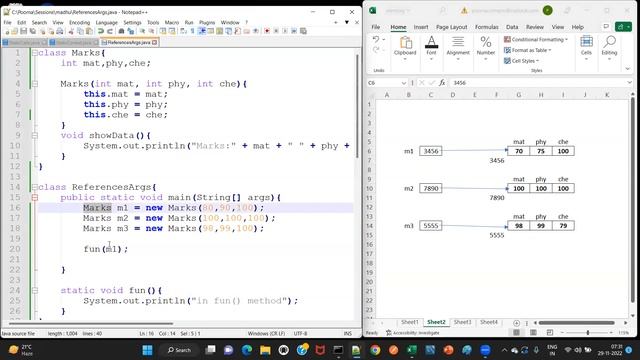Open the Notepad++ Encoding menu
Screen dimensions: 640x360
click(x=79, y=22)
